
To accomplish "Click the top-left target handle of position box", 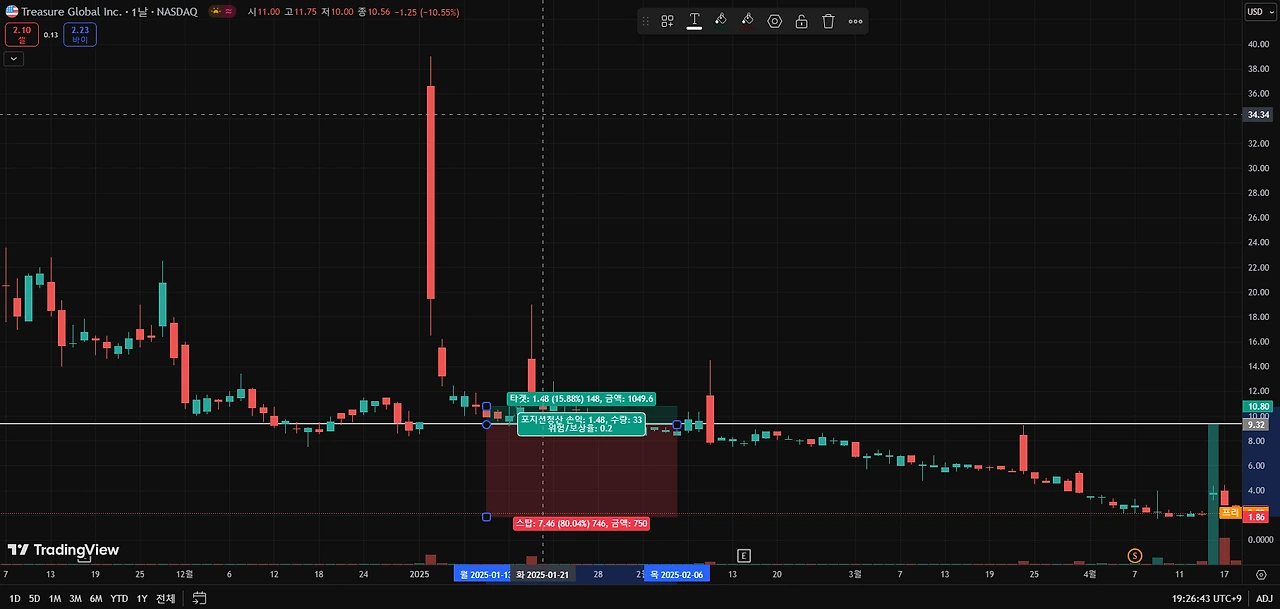I will 486,407.
